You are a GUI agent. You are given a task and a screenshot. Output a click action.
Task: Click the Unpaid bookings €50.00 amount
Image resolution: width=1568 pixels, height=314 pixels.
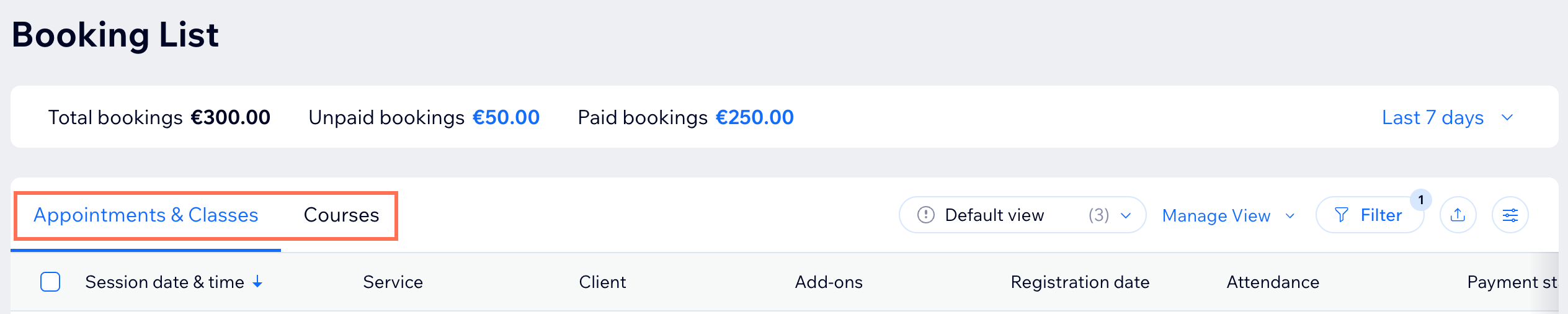[506, 117]
